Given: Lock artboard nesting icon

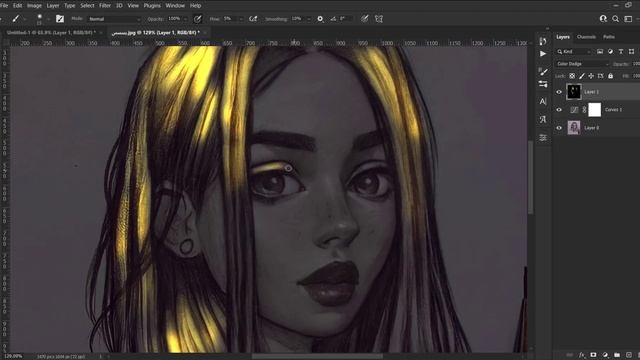Looking at the screenshot, I should [x=600, y=76].
